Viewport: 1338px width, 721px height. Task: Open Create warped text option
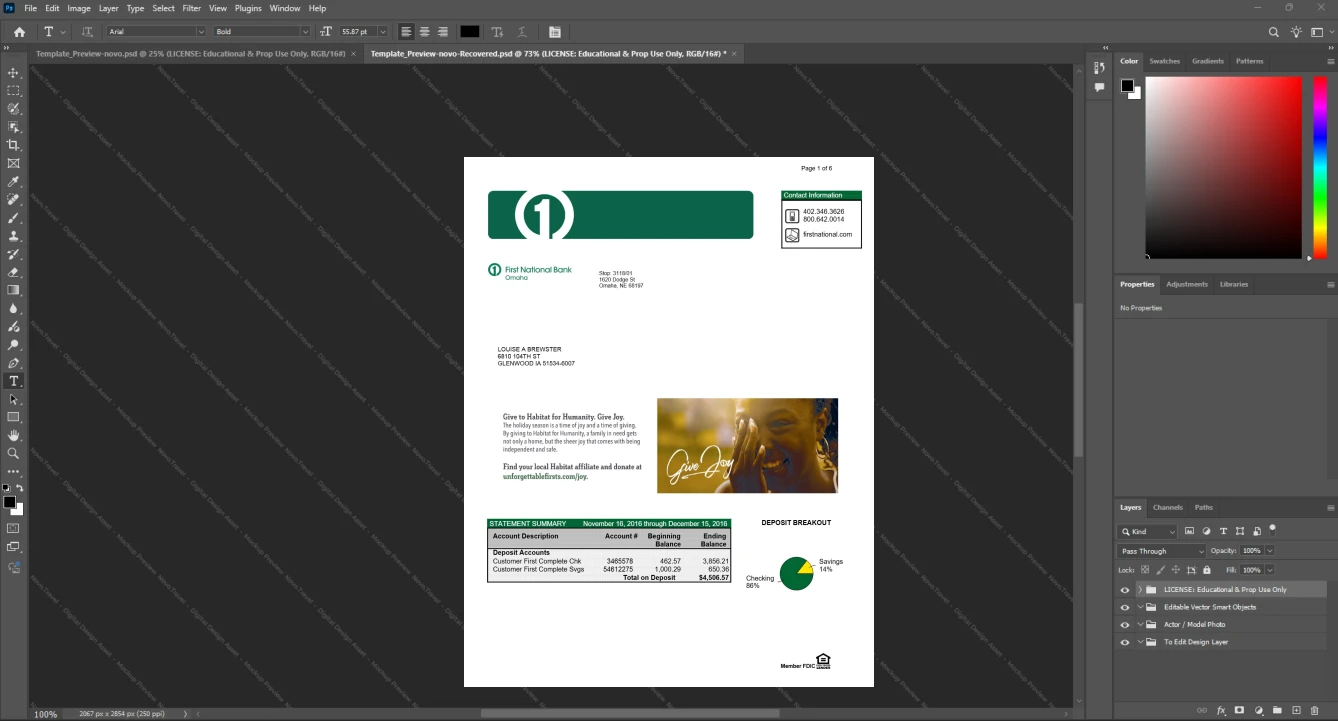[x=522, y=32]
